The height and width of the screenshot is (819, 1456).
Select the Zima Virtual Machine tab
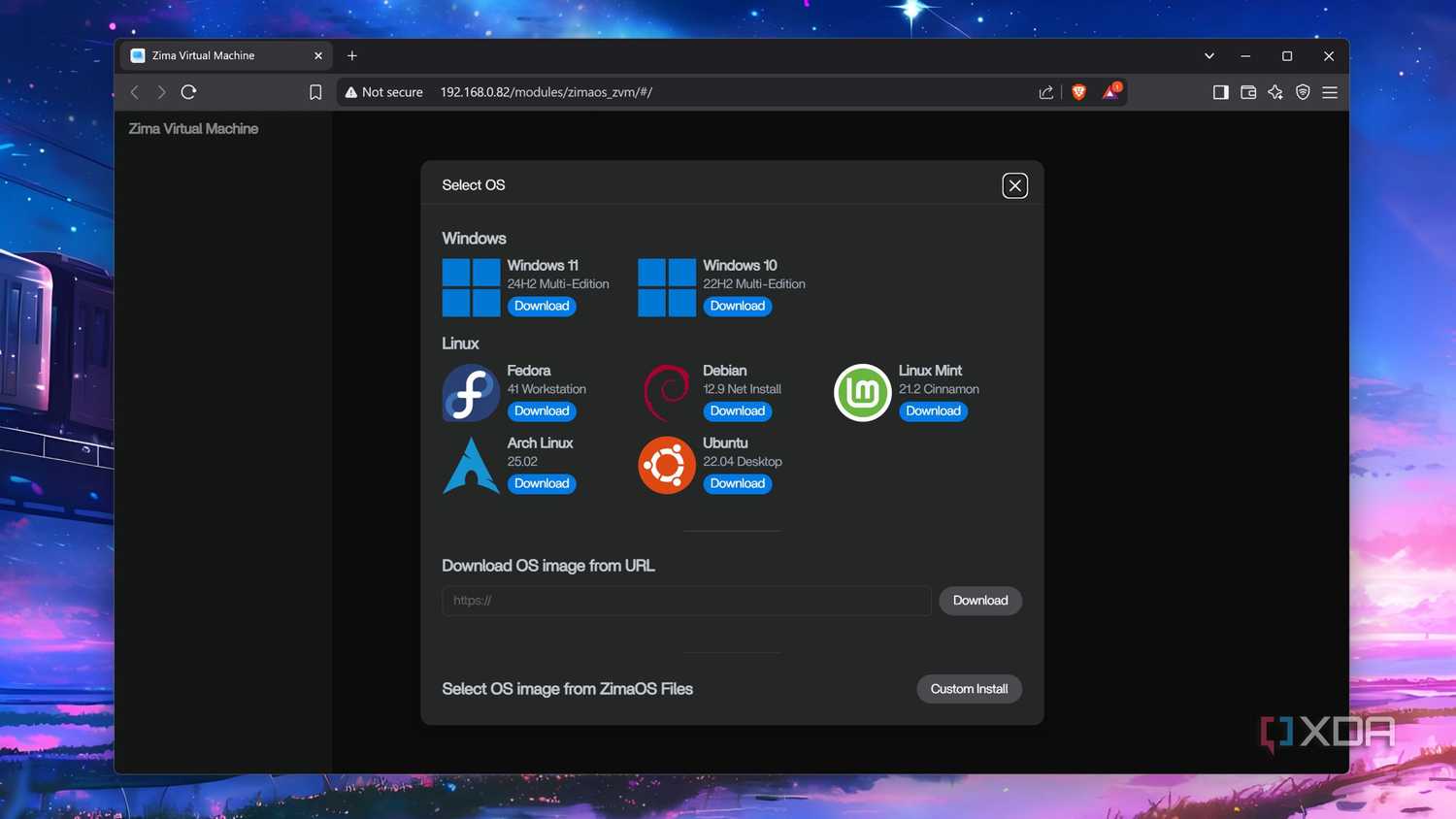pyautogui.click(x=226, y=55)
